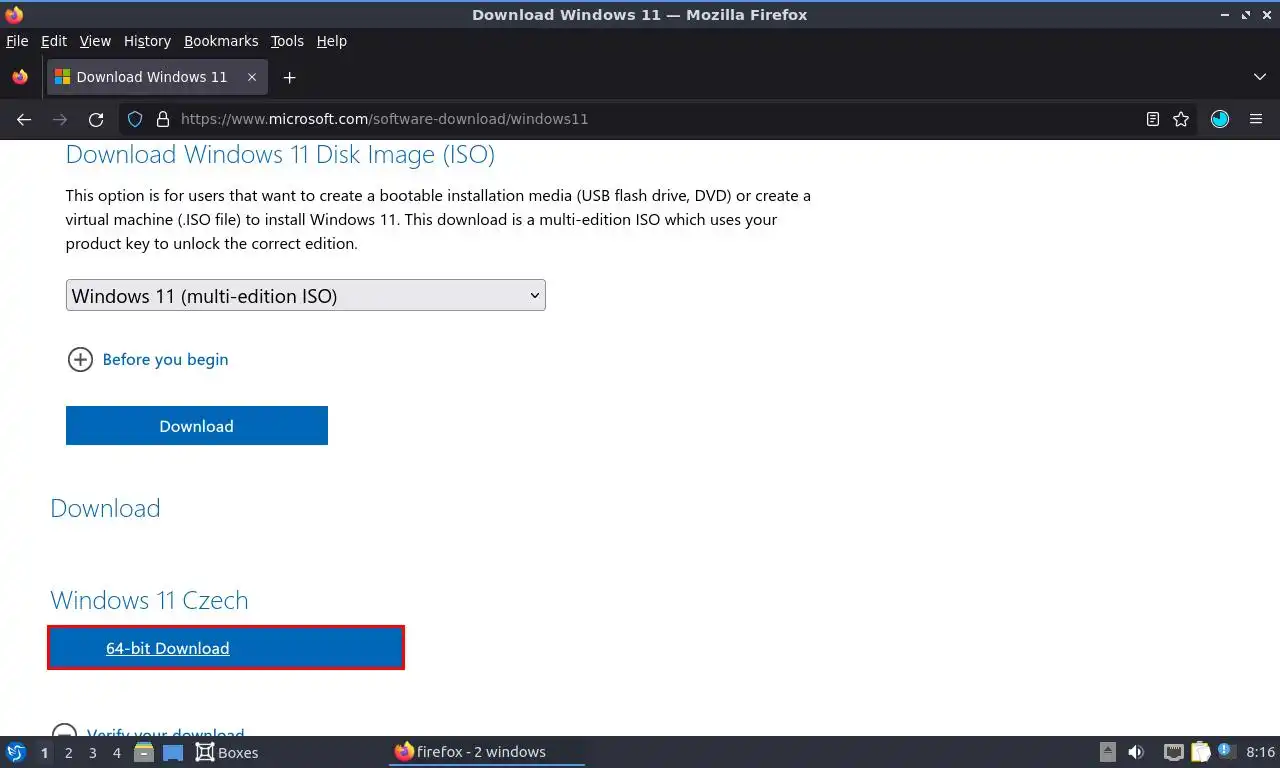Open the Firefox account avatar icon

tap(1220, 119)
